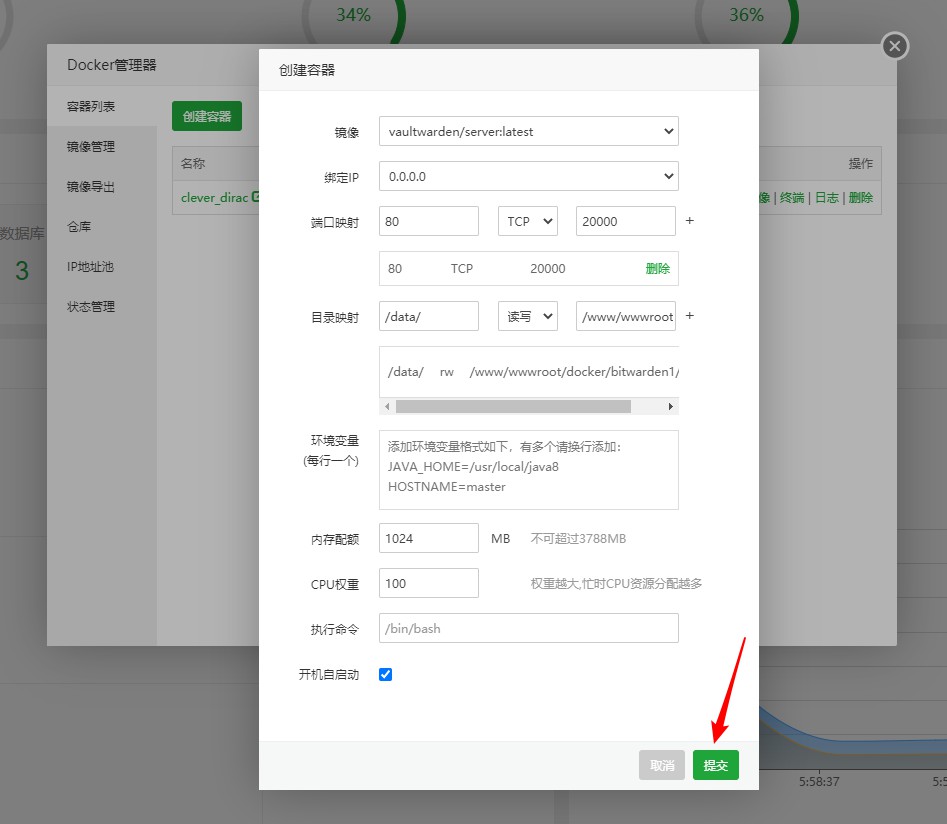This screenshot has height=824, width=947.
Task: Close the Docker manager dialog with X icon
Action: (895, 46)
